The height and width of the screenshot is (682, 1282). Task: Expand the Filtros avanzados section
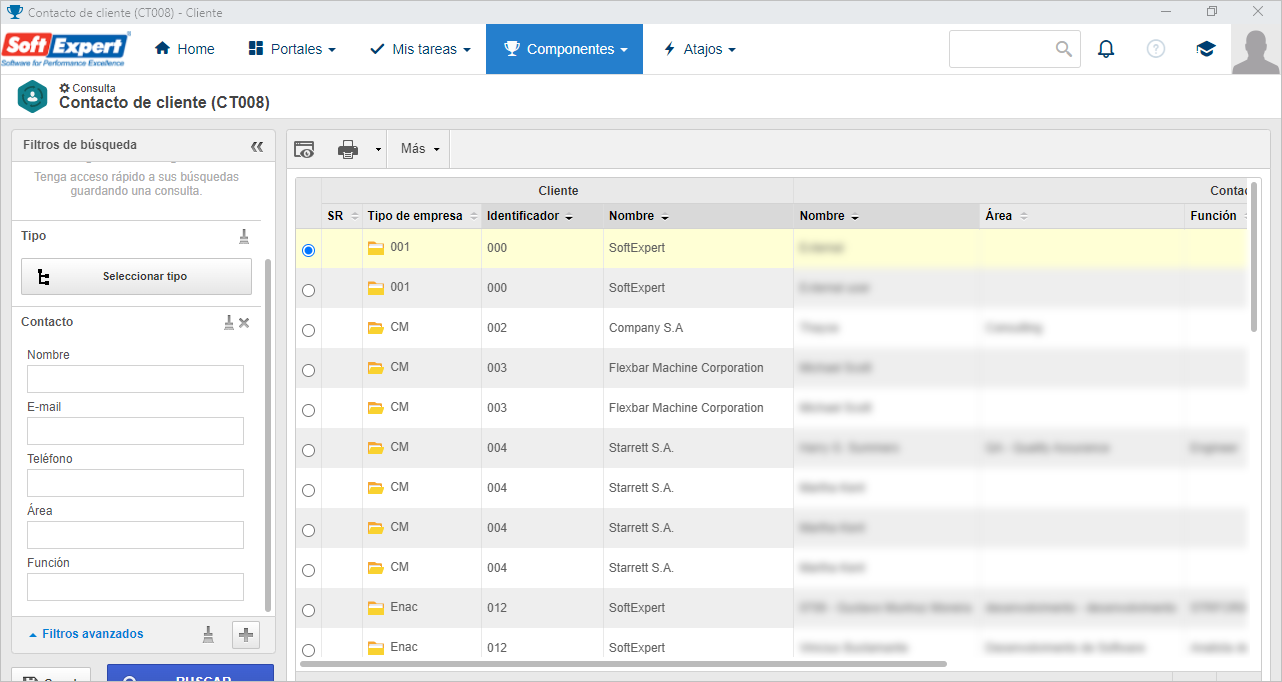click(x=86, y=634)
